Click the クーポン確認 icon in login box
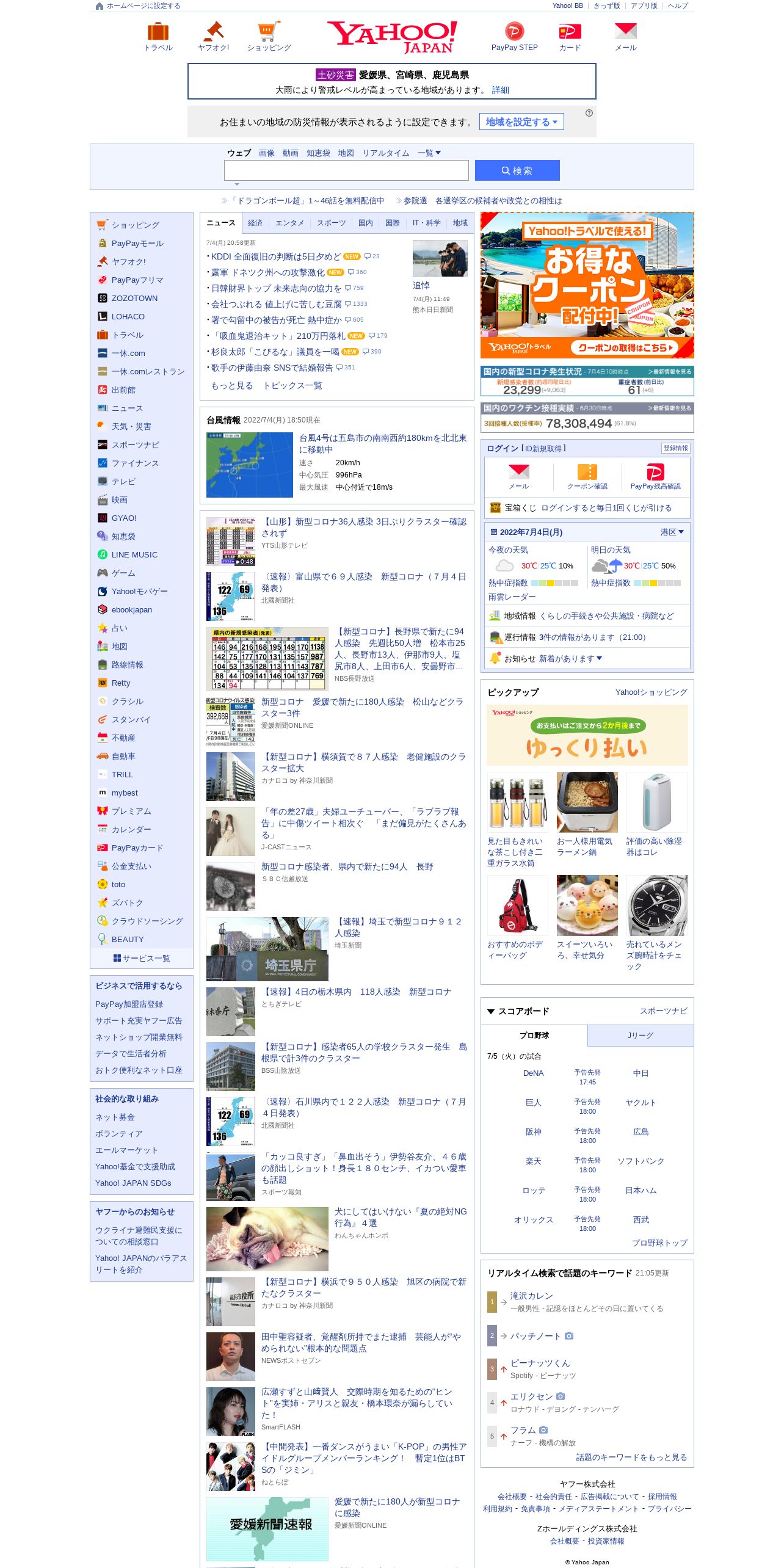Screen dimensions: 784x1568 coord(587,472)
